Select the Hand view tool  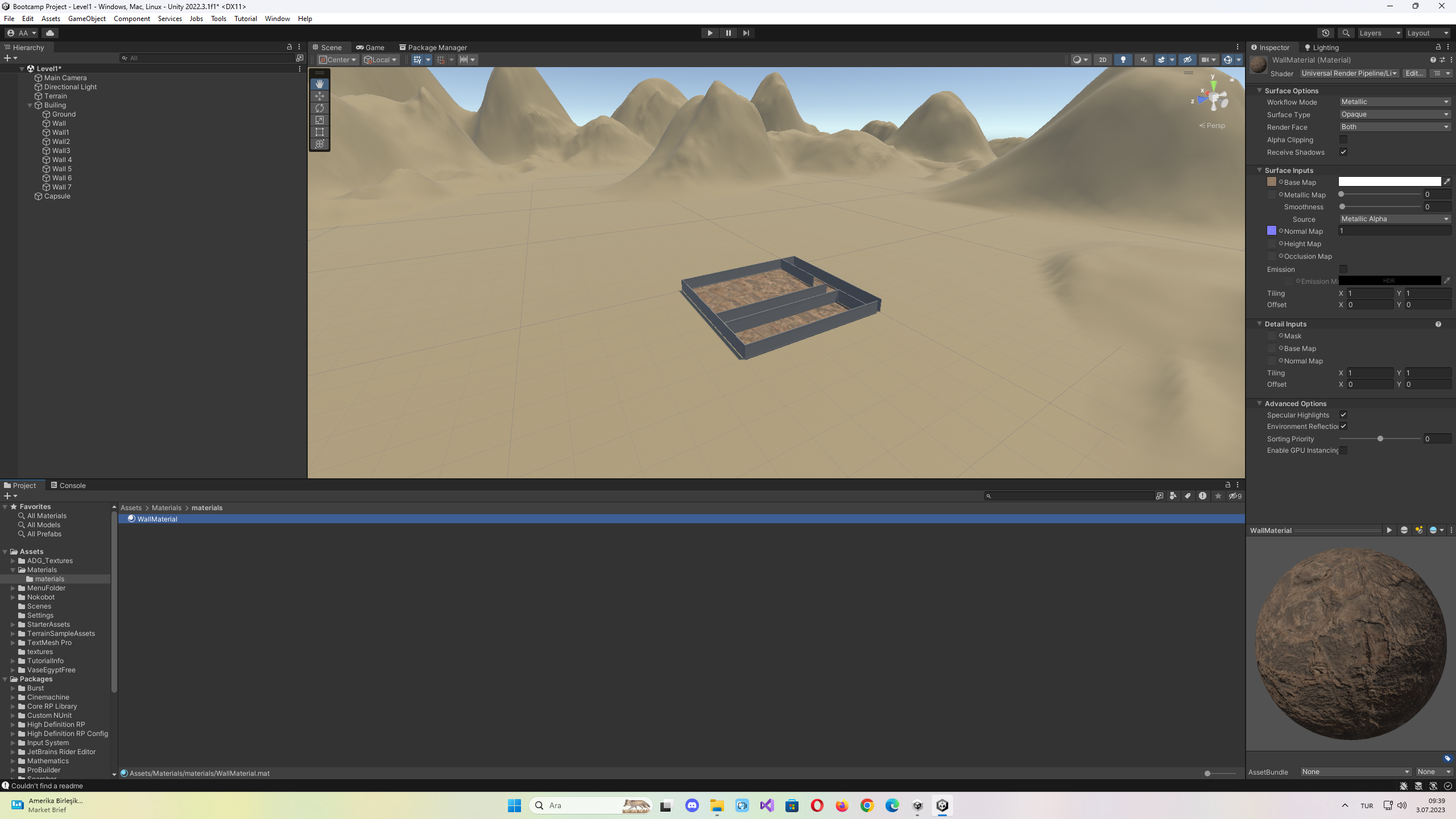pos(320,84)
